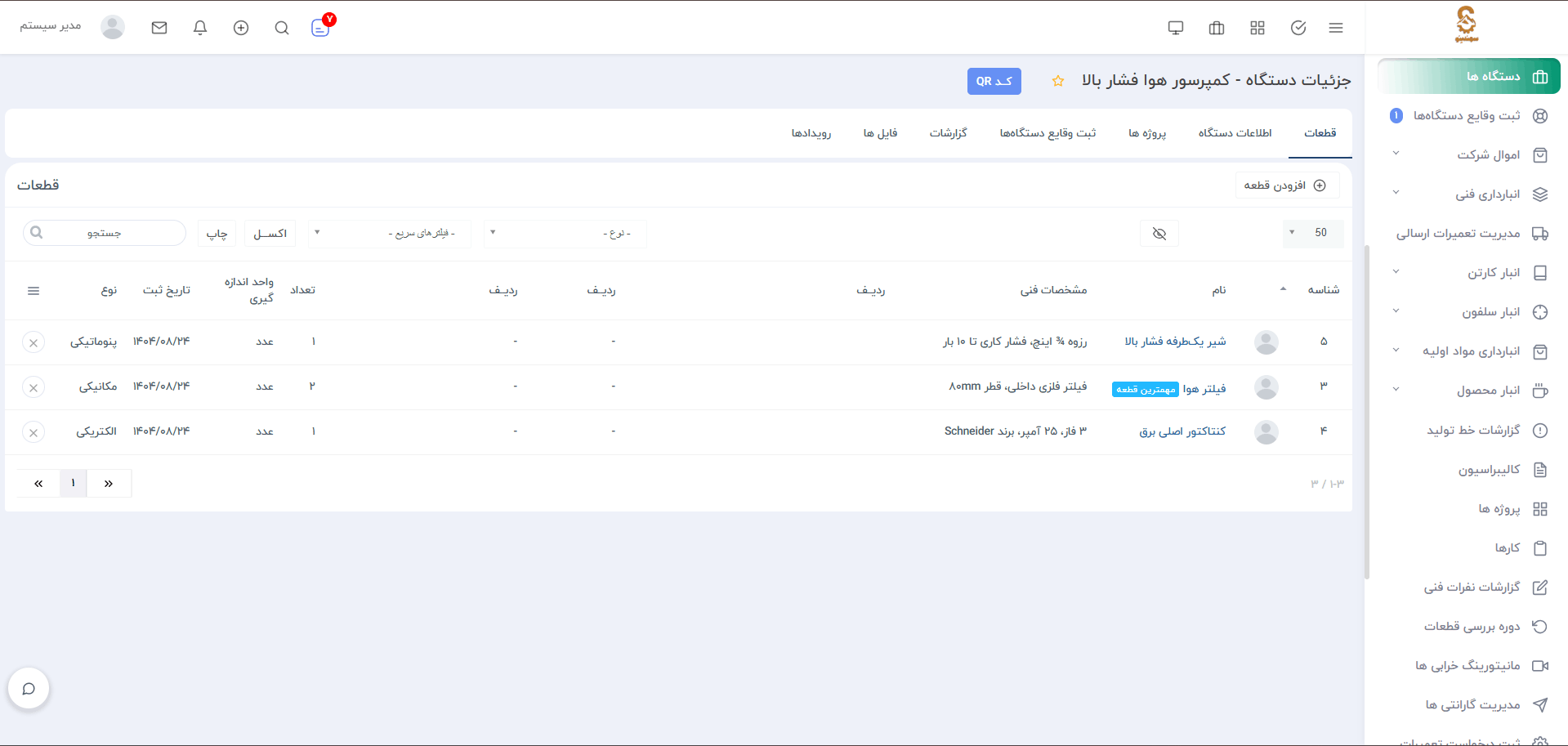
Task: Click avatar of فیلتر هوا row
Action: [x=1266, y=387]
